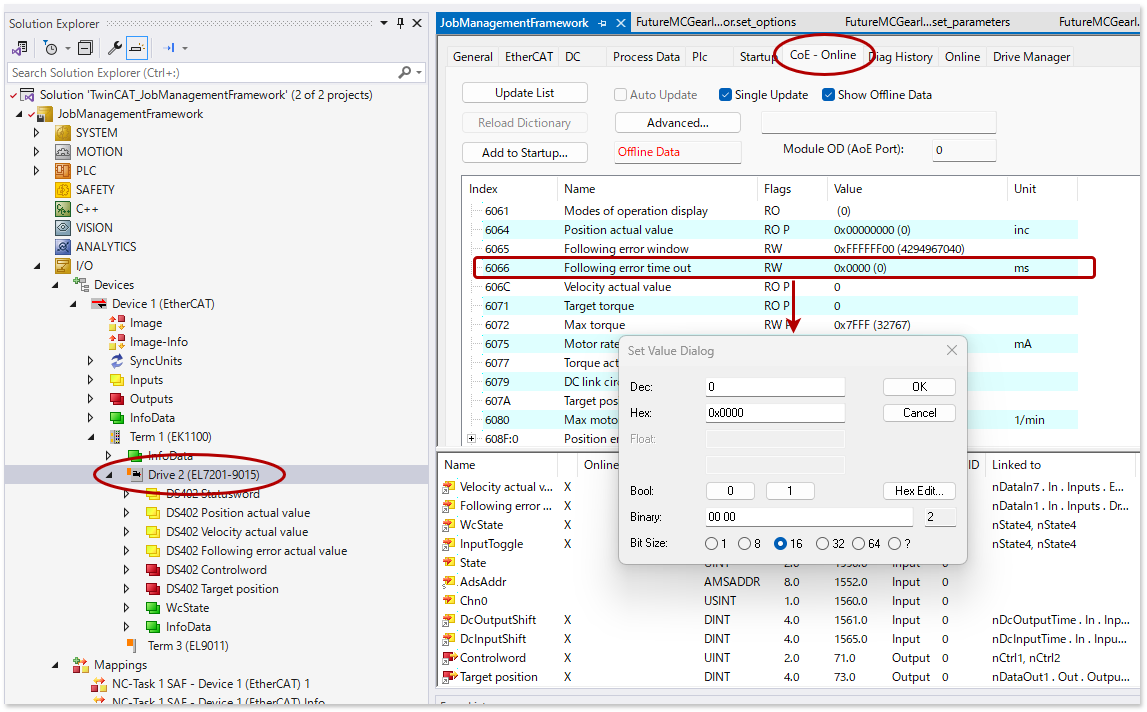Click Cancel in Set Value Dialog
The height and width of the screenshot is (712, 1147).
coord(919,413)
